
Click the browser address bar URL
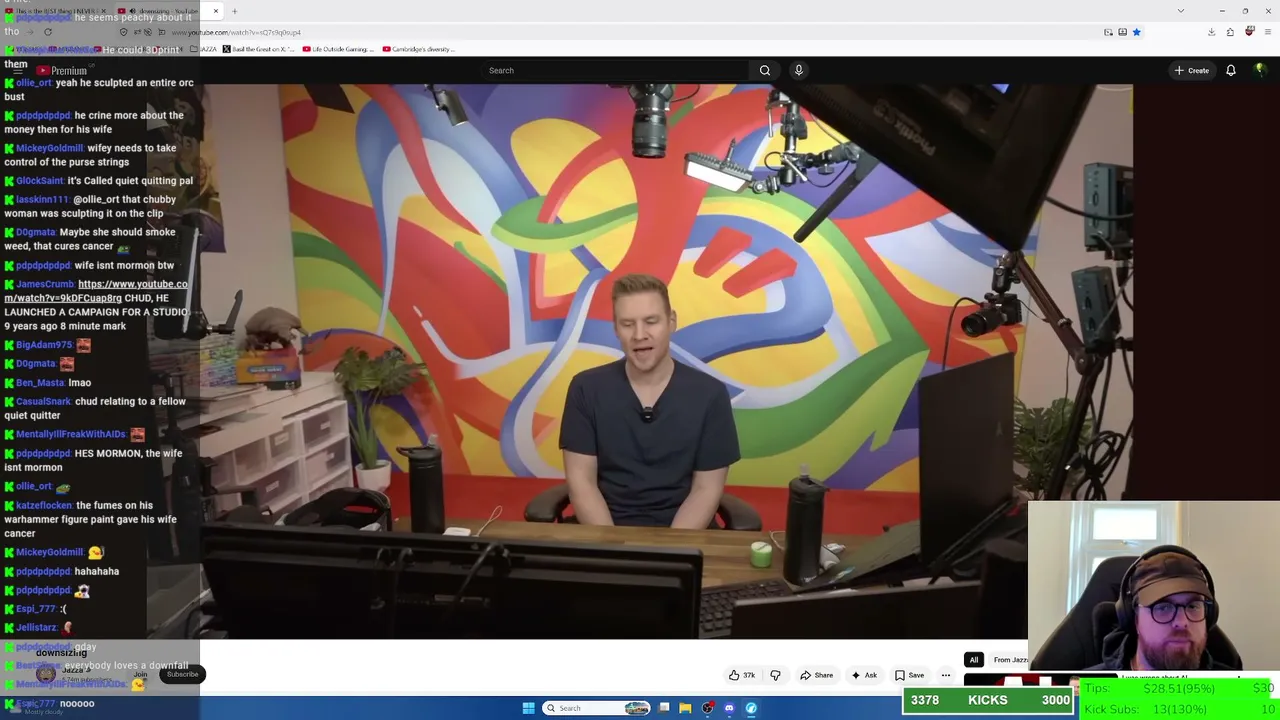point(237,32)
